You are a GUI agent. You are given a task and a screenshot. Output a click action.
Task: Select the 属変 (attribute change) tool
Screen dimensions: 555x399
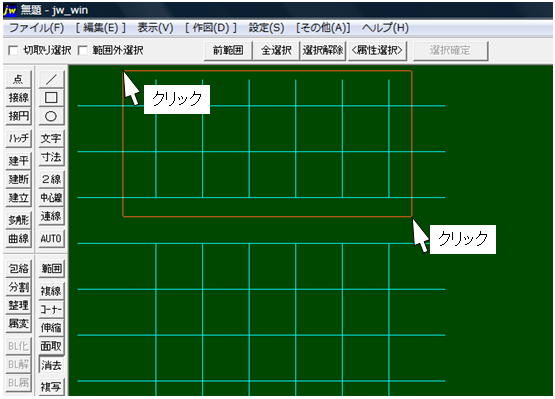point(18,324)
